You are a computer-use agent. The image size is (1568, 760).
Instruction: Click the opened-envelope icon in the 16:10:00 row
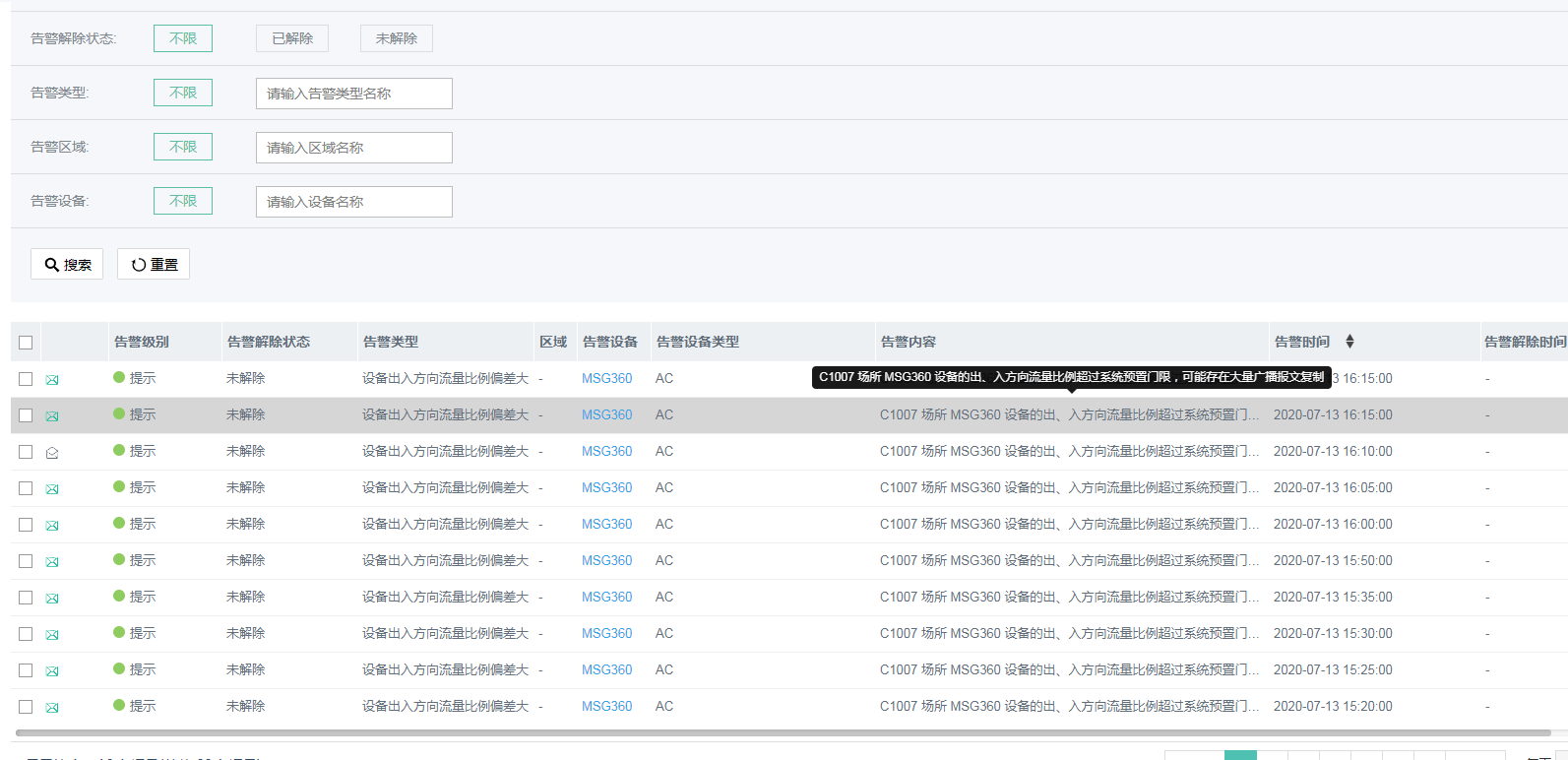tap(52, 453)
